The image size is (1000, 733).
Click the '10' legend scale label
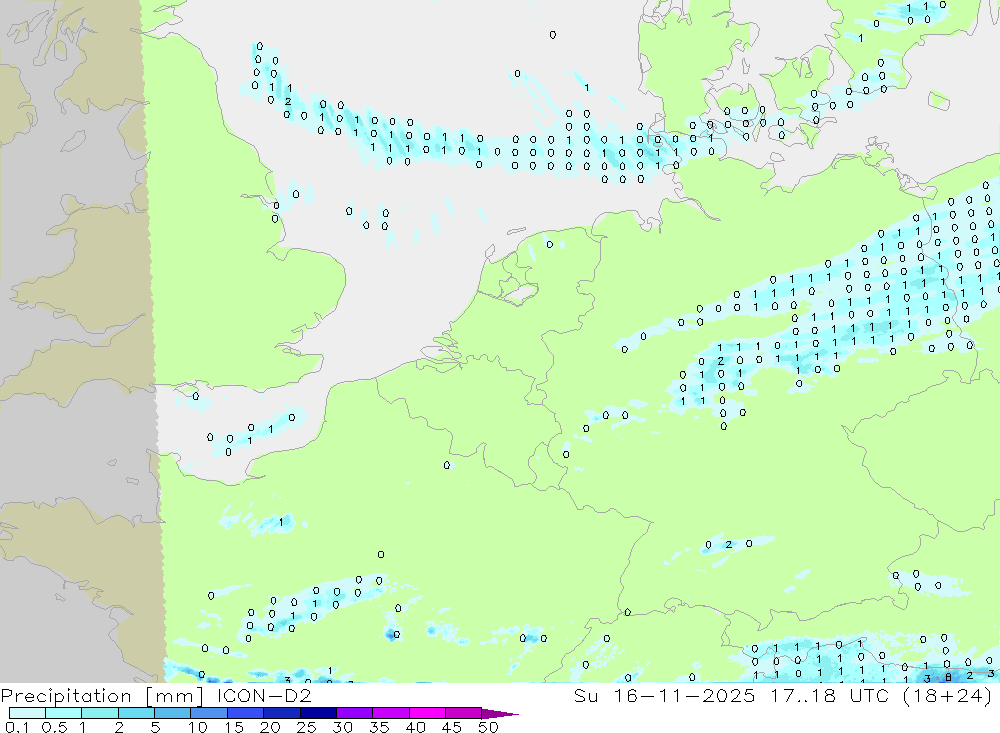click(197, 727)
